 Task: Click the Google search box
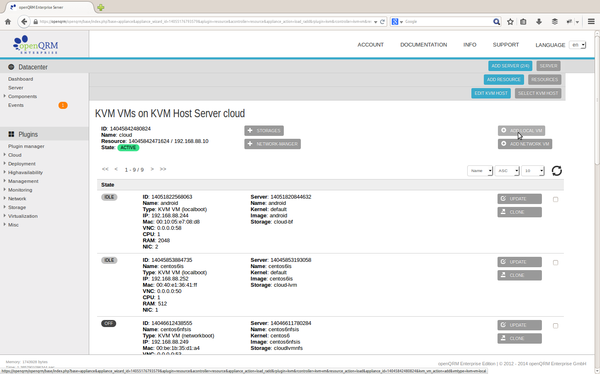(x=447, y=22)
